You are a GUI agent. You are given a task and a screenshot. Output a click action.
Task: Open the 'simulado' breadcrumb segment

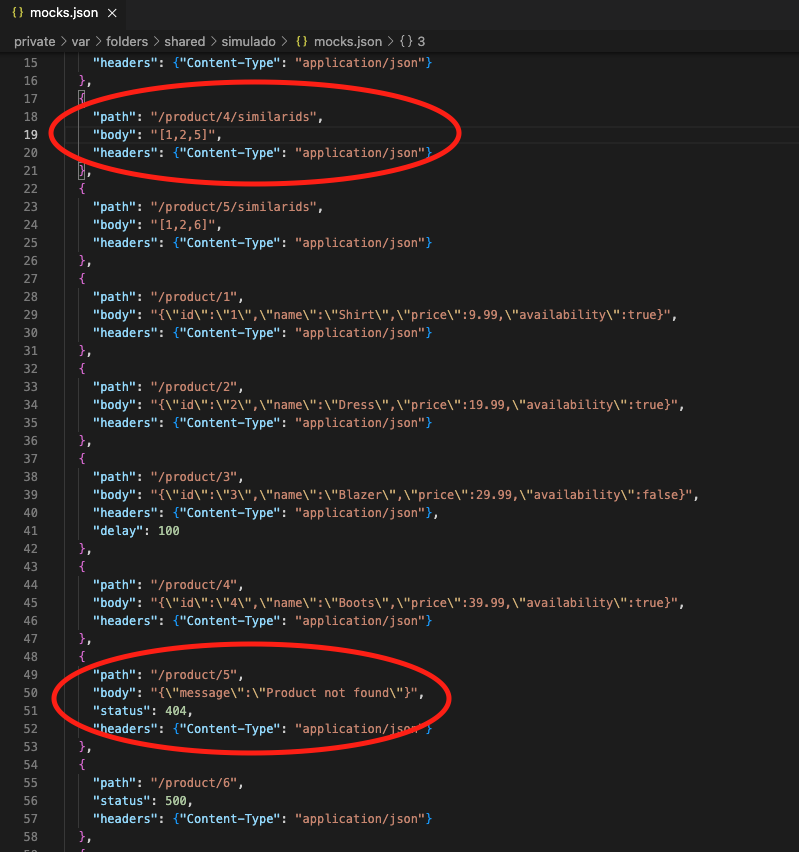point(250,41)
